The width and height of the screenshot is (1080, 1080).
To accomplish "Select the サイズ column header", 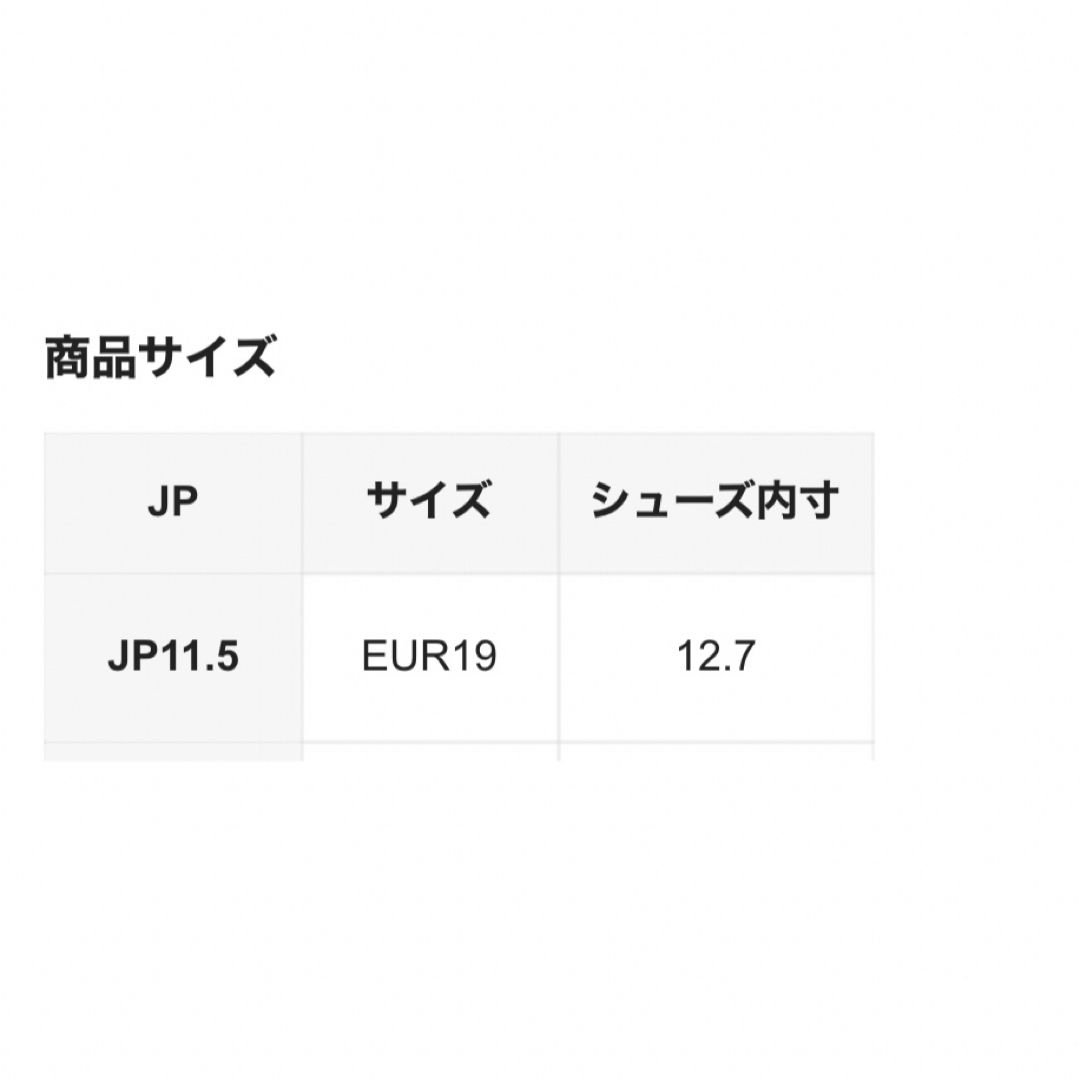I will (430, 503).
